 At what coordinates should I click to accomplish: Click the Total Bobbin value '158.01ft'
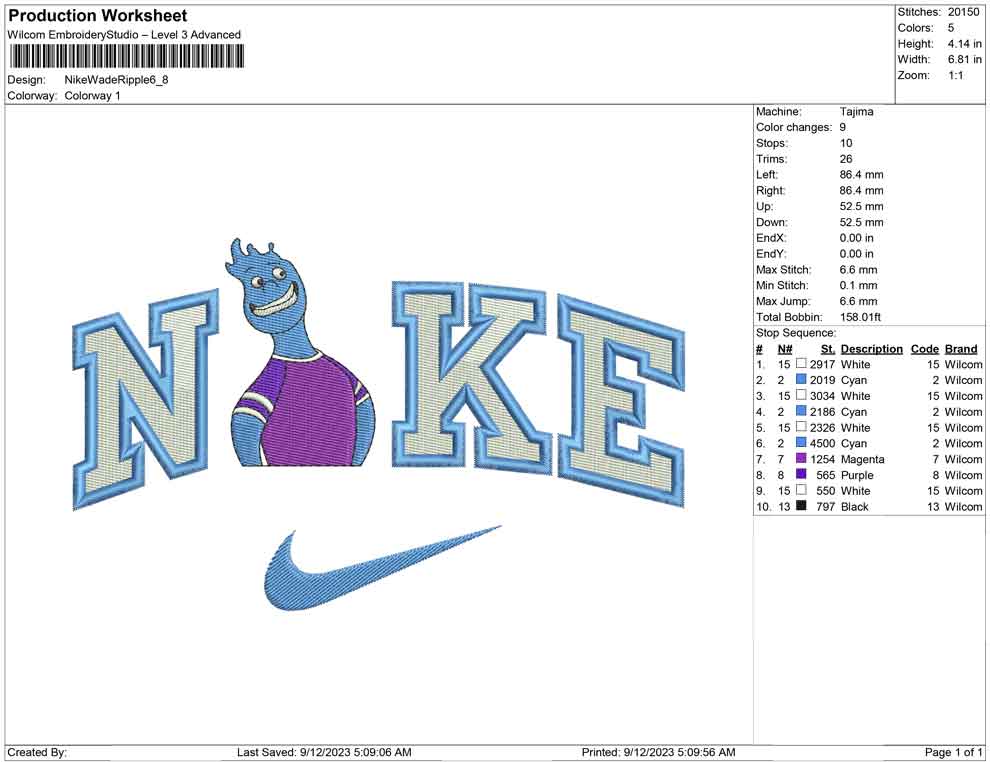tap(861, 317)
